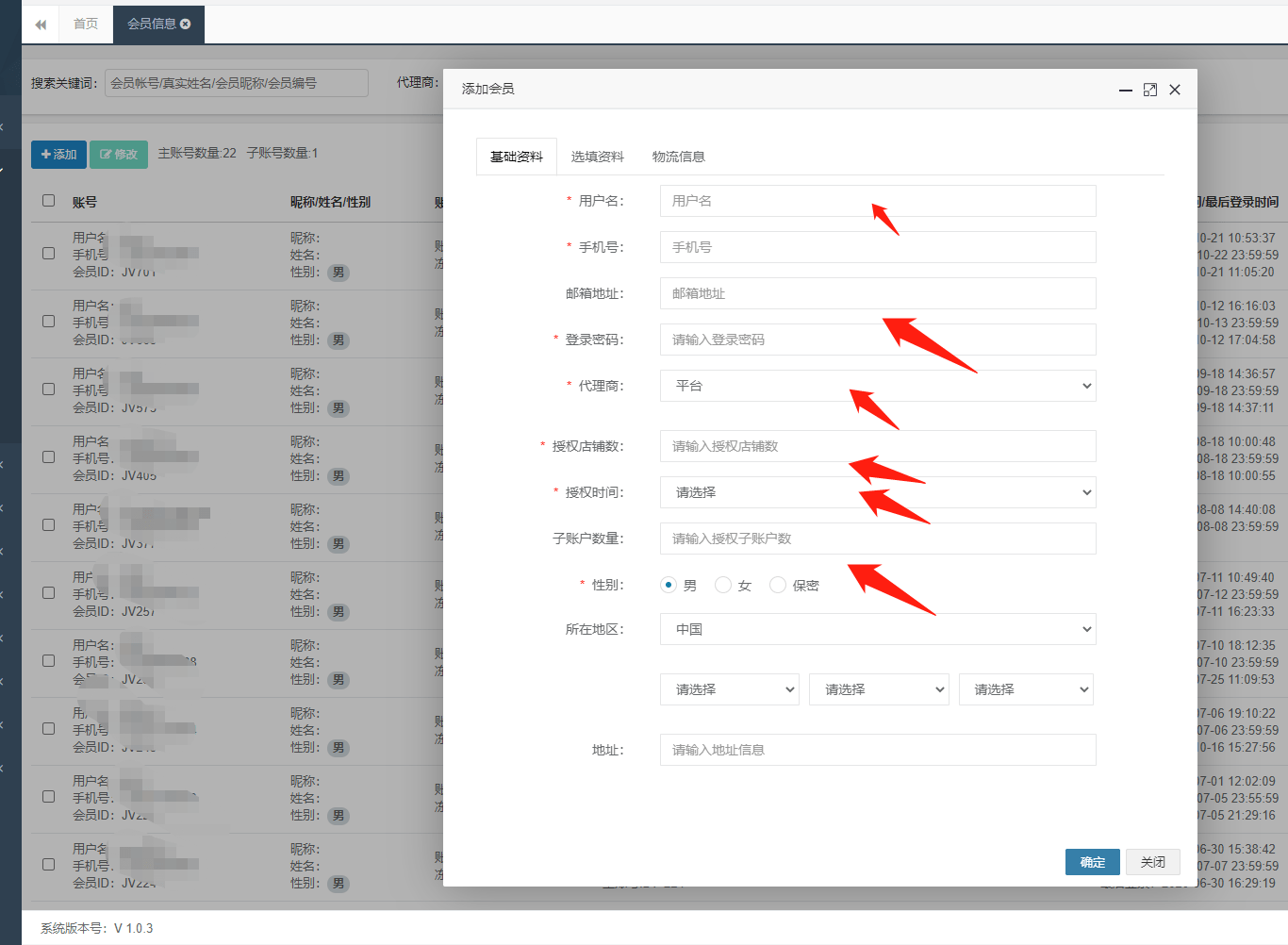This screenshot has width=1288, height=945.
Task: Click into the 手机号 input field
Action: pyautogui.click(x=877, y=247)
